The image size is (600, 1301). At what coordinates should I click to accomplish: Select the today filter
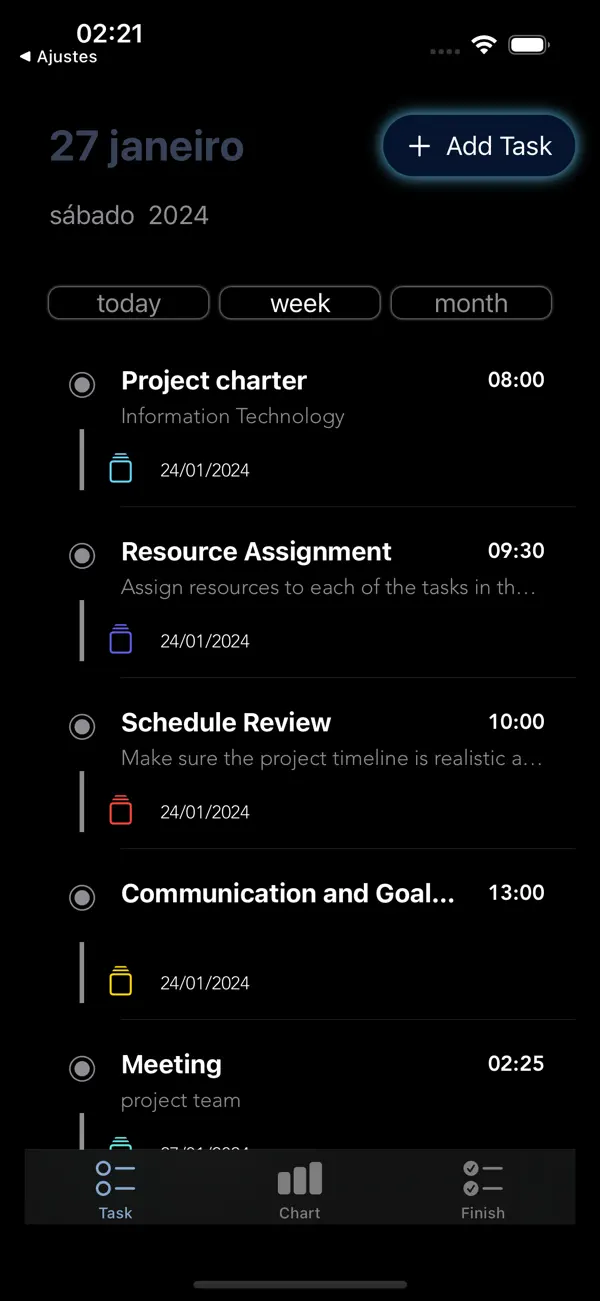(128, 303)
